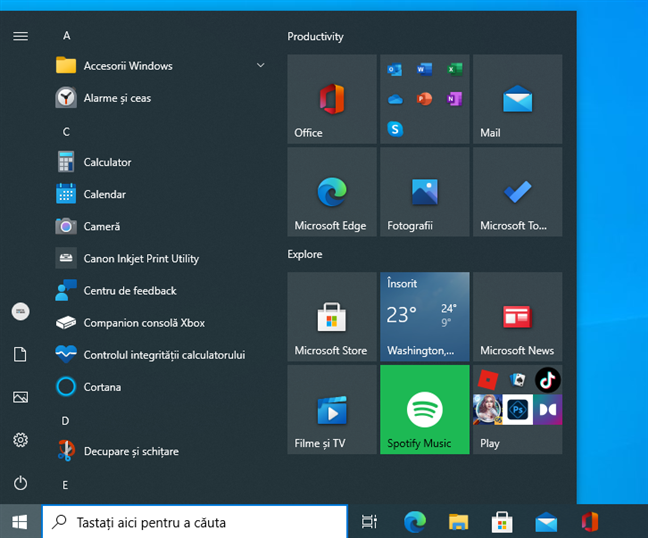Open the Fotografii tile
This screenshot has height=538, width=648.
pos(424,192)
